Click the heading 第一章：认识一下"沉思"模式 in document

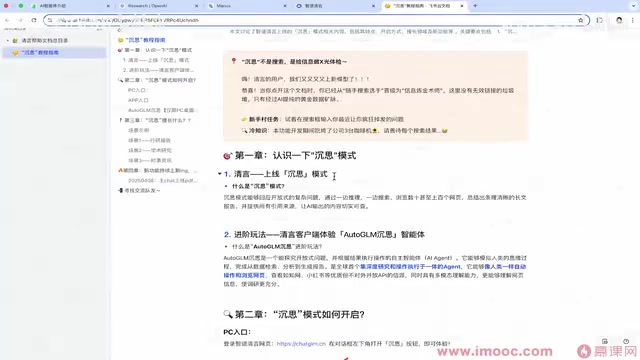[295, 156]
